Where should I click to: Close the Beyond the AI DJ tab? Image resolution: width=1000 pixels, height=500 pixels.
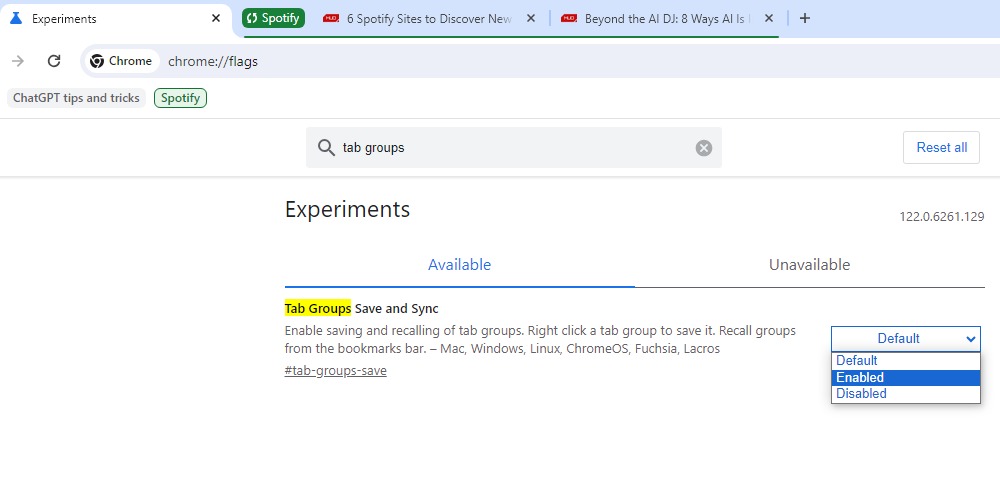click(768, 18)
